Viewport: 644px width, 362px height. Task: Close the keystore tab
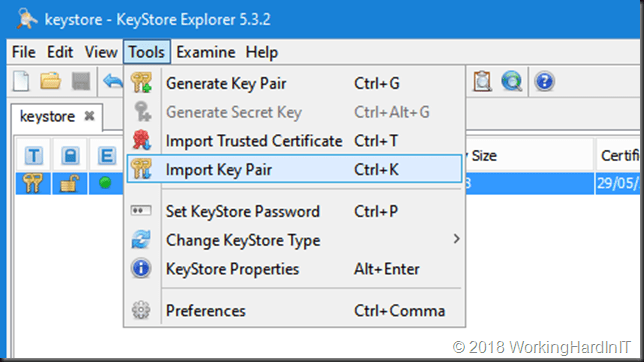89,116
